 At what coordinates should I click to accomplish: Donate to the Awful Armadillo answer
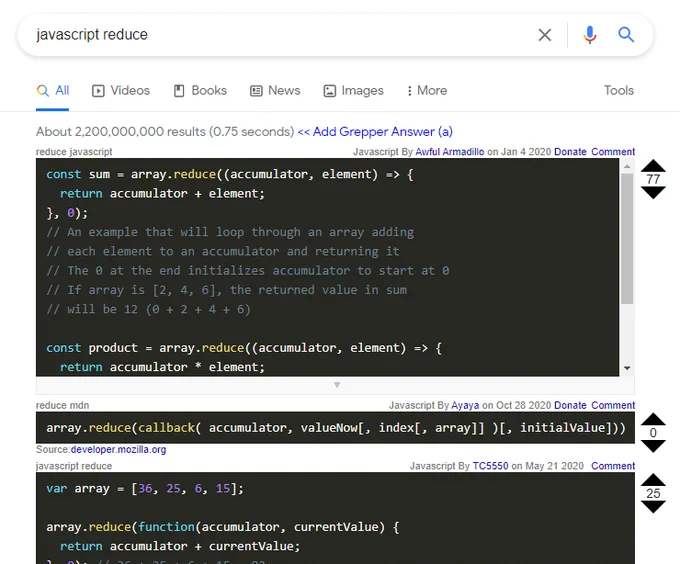[x=570, y=152]
